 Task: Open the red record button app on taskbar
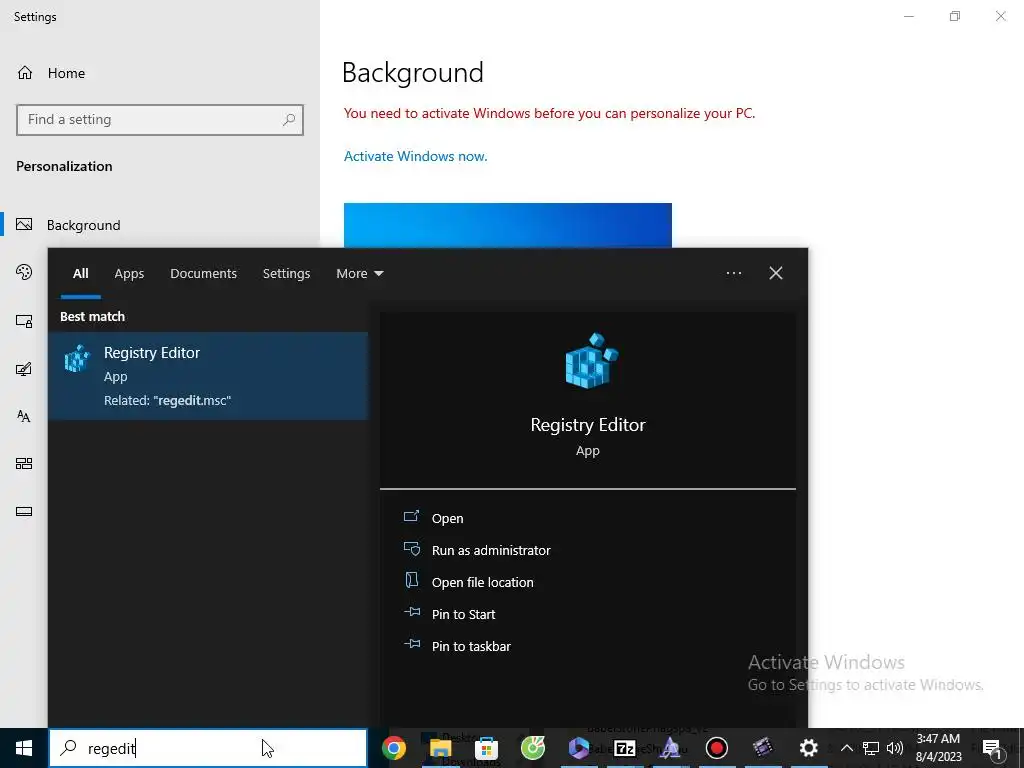click(716, 748)
